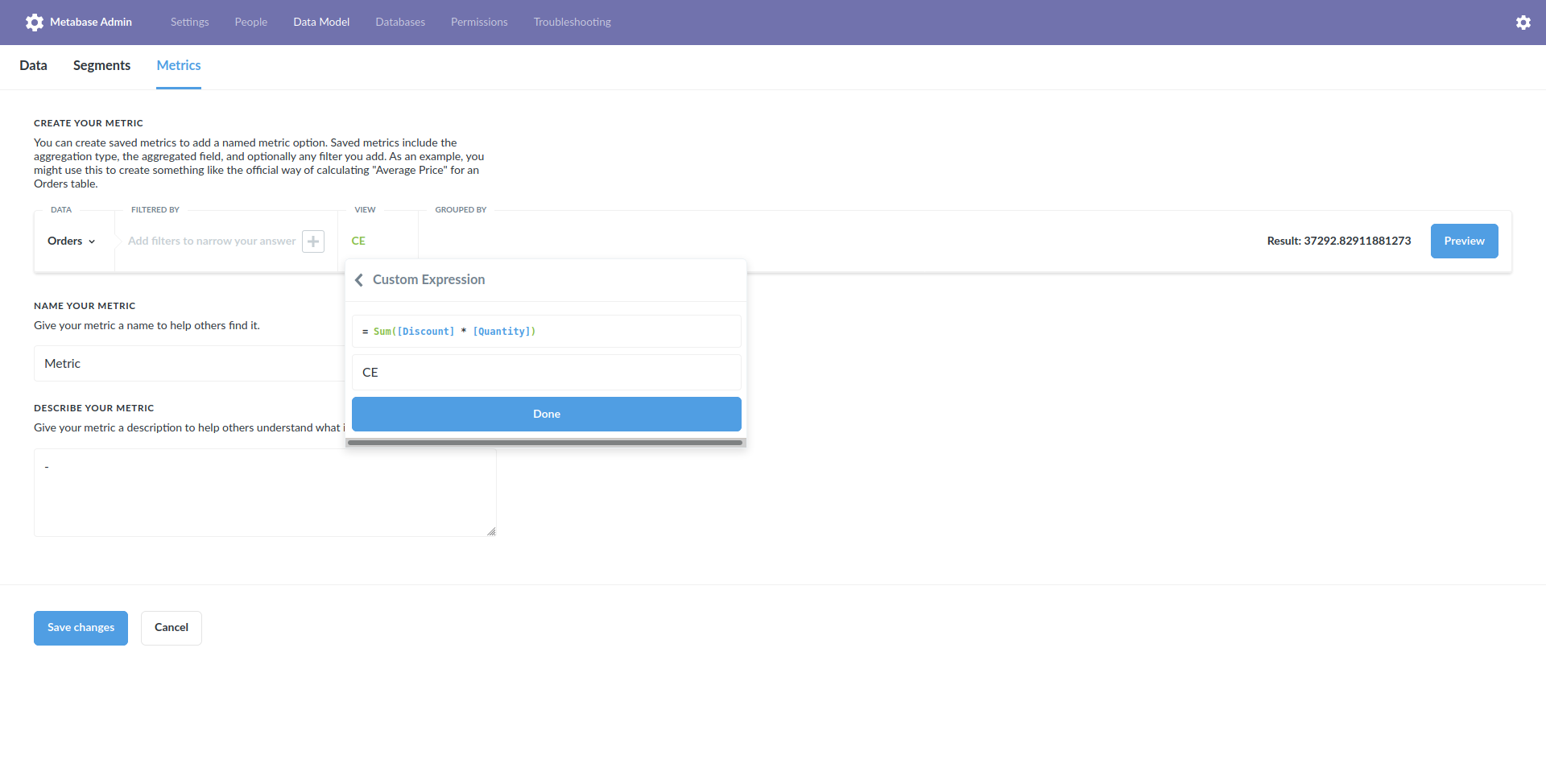
Task: Click the Save changes button
Action: pos(81,629)
